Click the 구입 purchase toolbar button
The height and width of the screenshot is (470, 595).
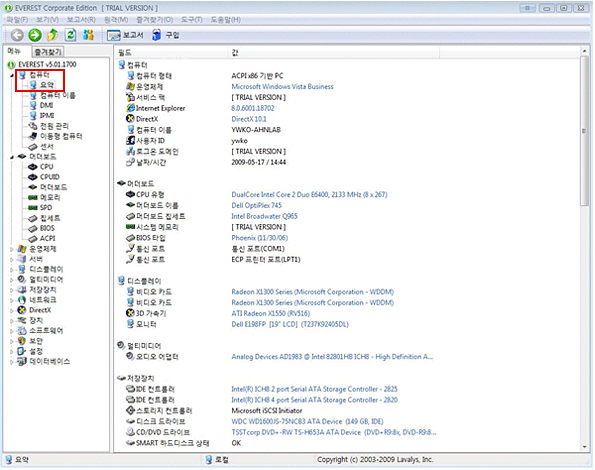(x=165, y=35)
